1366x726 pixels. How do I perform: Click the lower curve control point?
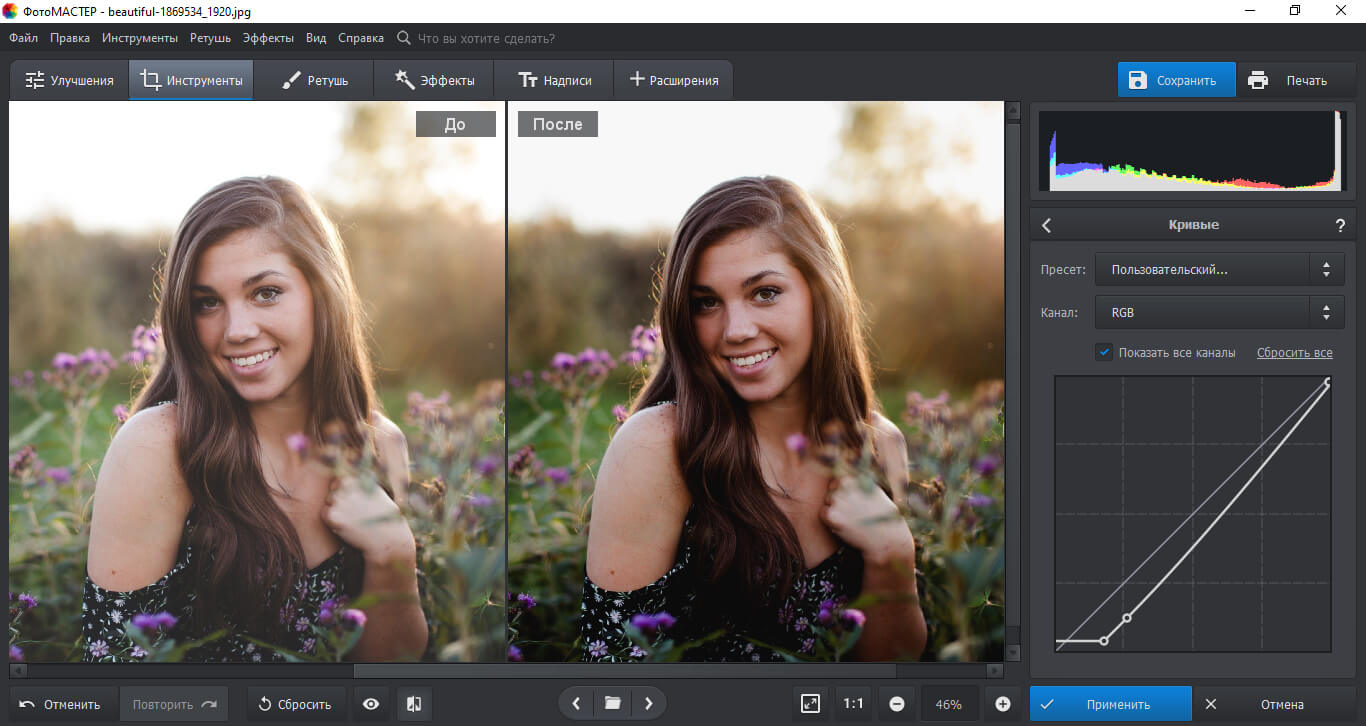[x=1104, y=640]
